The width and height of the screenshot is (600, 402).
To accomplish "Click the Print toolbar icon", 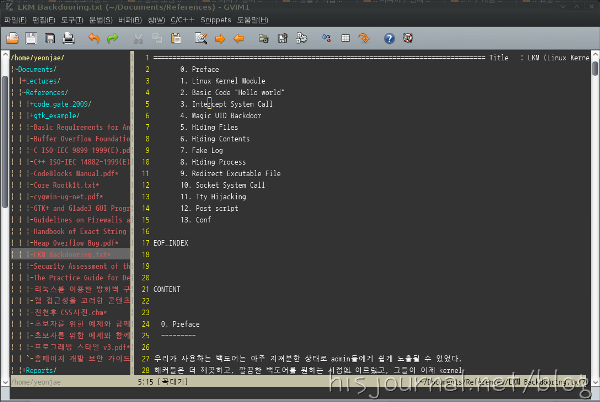I will coord(68,38).
